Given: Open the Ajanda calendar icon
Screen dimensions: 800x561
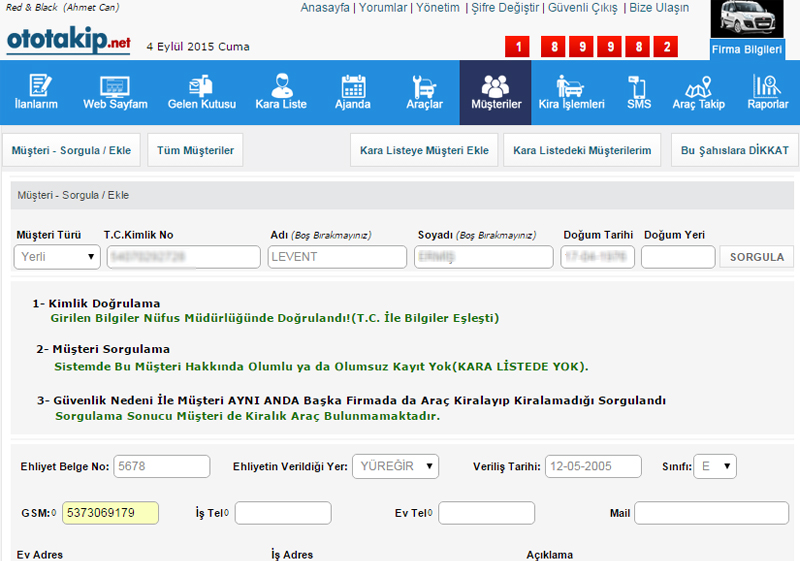Looking at the screenshot, I should pos(353,85).
